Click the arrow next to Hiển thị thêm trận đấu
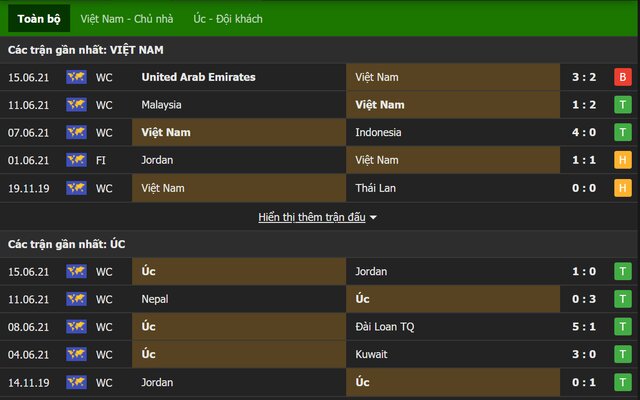Image resolution: width=640 pixels, height=400 pixels. [374, 217]
